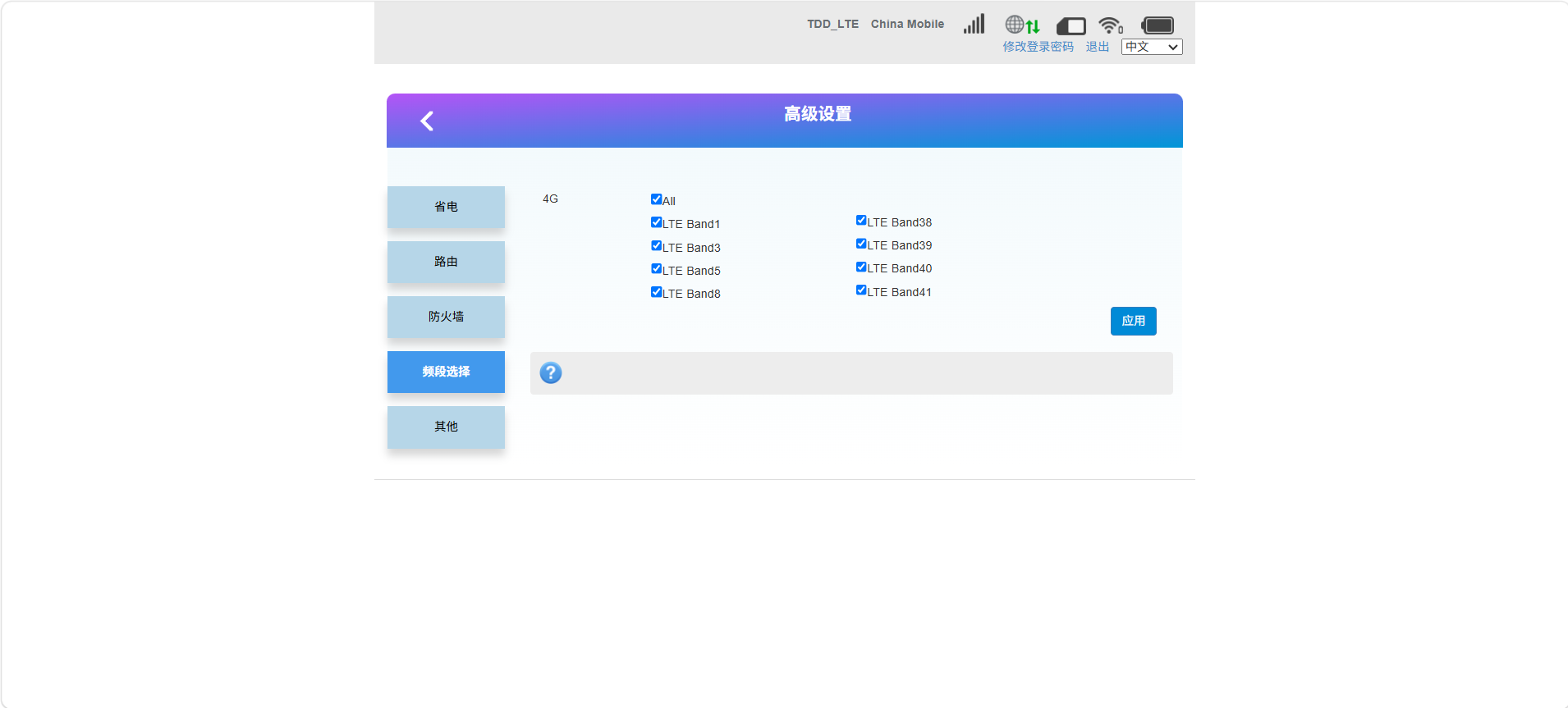
Task: Open the 其他 others tab
Action: click(446, 427)
